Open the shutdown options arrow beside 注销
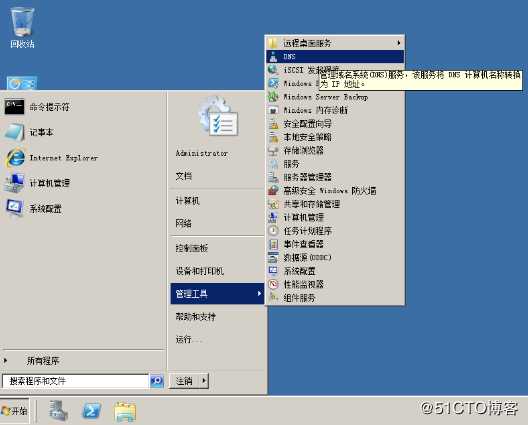 point(204,381)
